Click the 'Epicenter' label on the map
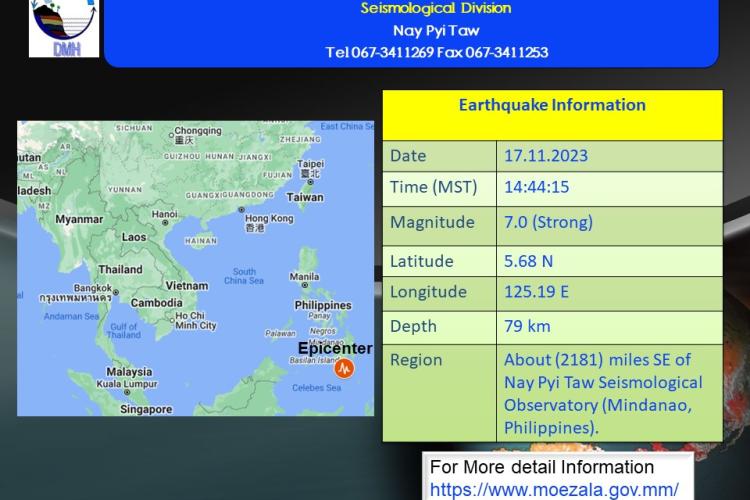Viewport: 750px width, 500px height. point(335,348)
